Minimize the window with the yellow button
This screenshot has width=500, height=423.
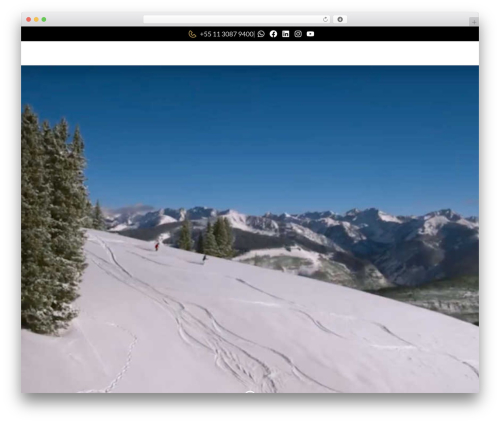[36, 19]
